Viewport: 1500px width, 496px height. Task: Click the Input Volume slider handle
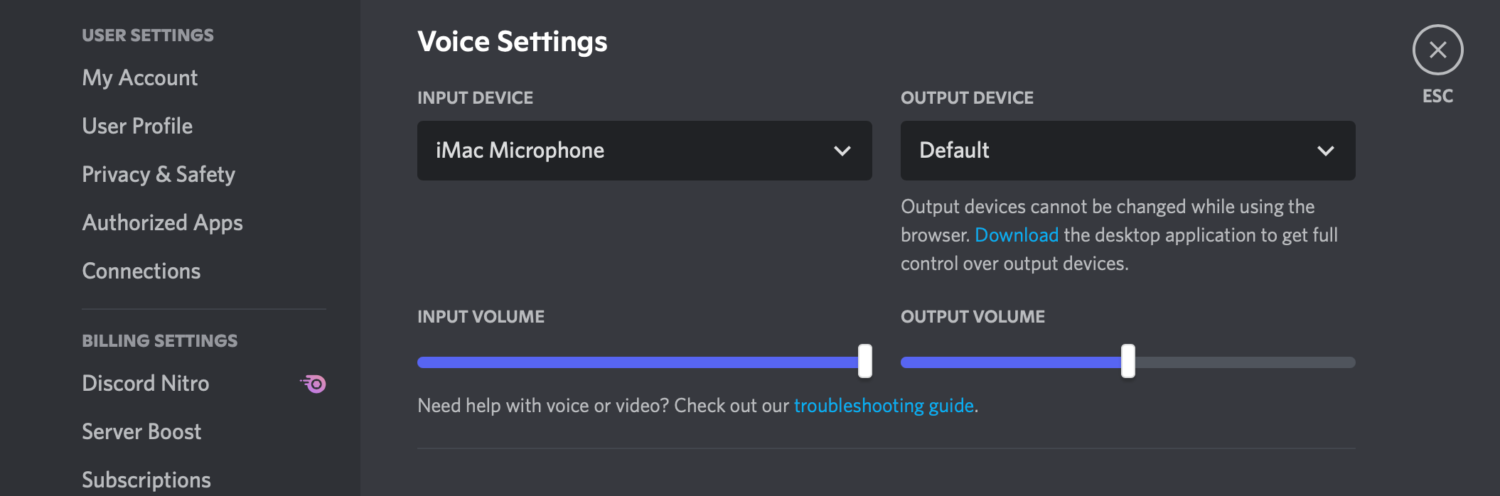pos(865,361)
